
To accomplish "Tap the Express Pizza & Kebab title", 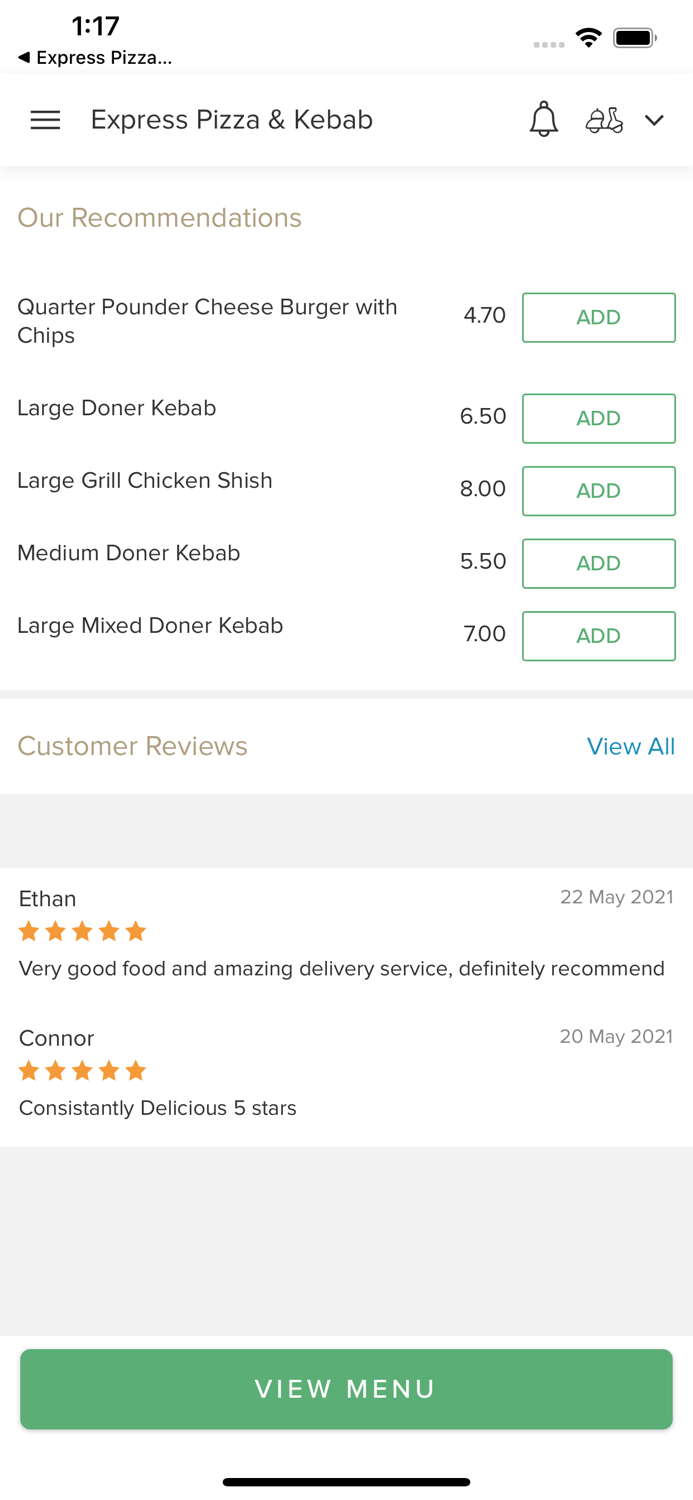I will [231, 119].
